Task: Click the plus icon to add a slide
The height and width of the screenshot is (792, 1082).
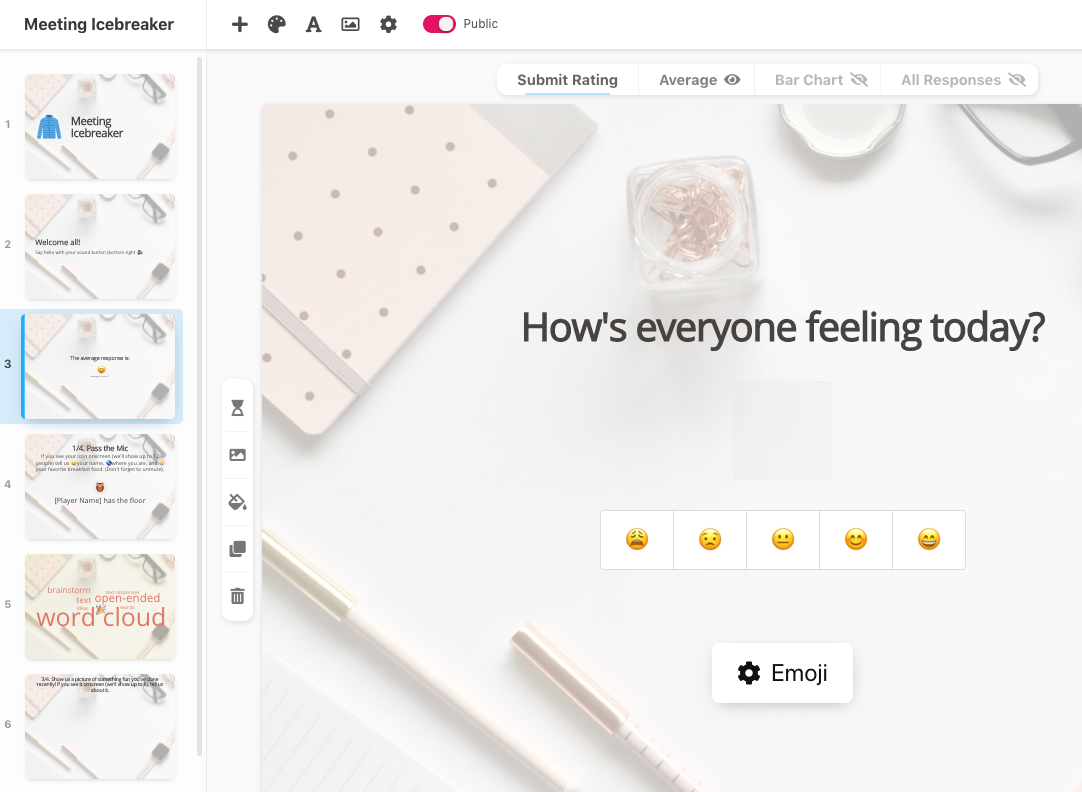Action: pyautogui.click(x=239, y=24)
